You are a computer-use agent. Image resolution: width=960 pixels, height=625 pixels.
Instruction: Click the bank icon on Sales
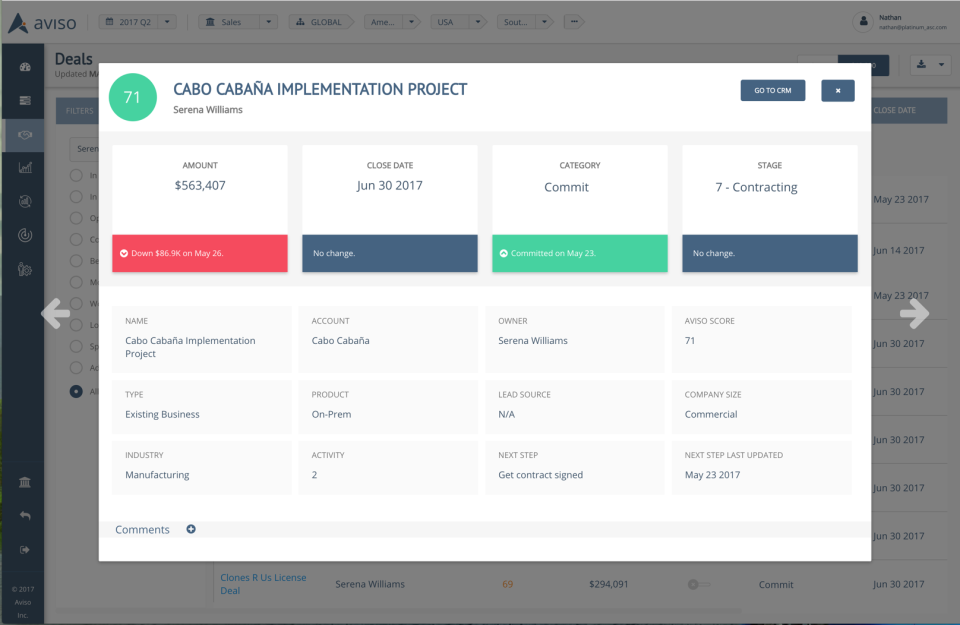click(x=210, y=22)
